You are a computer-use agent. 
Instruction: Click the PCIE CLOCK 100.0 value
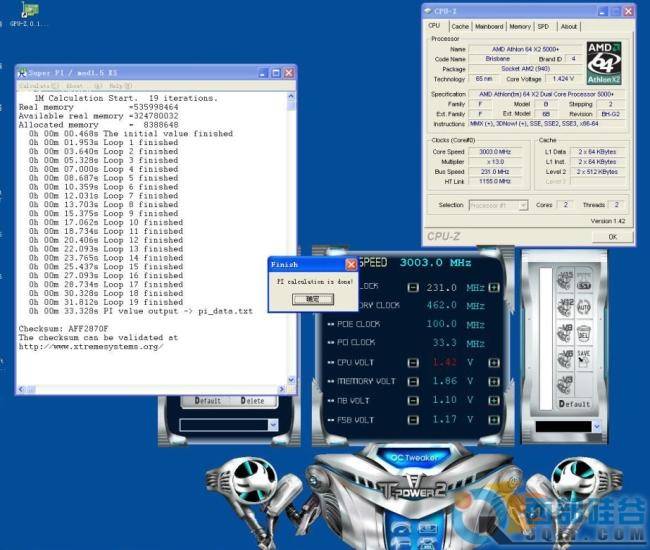pyautogui.click(x=441, y=324)
